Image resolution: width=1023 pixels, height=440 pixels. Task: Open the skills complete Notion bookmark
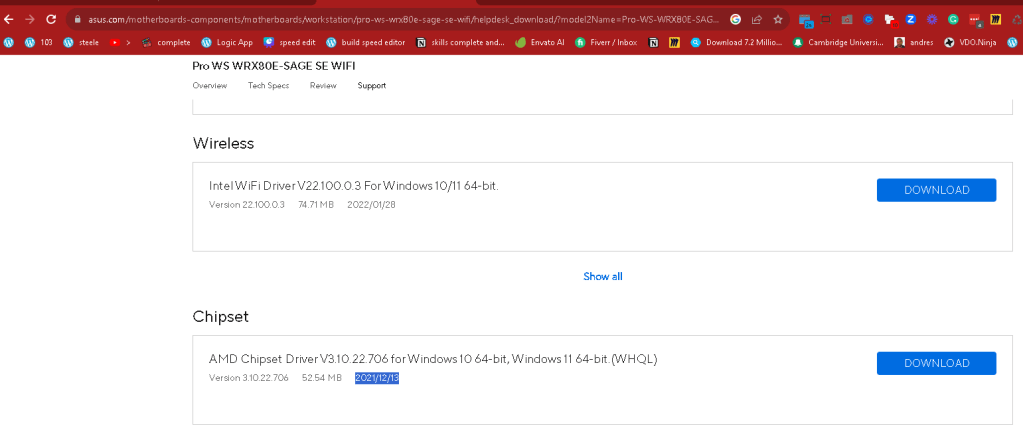(x=461, y=42)
